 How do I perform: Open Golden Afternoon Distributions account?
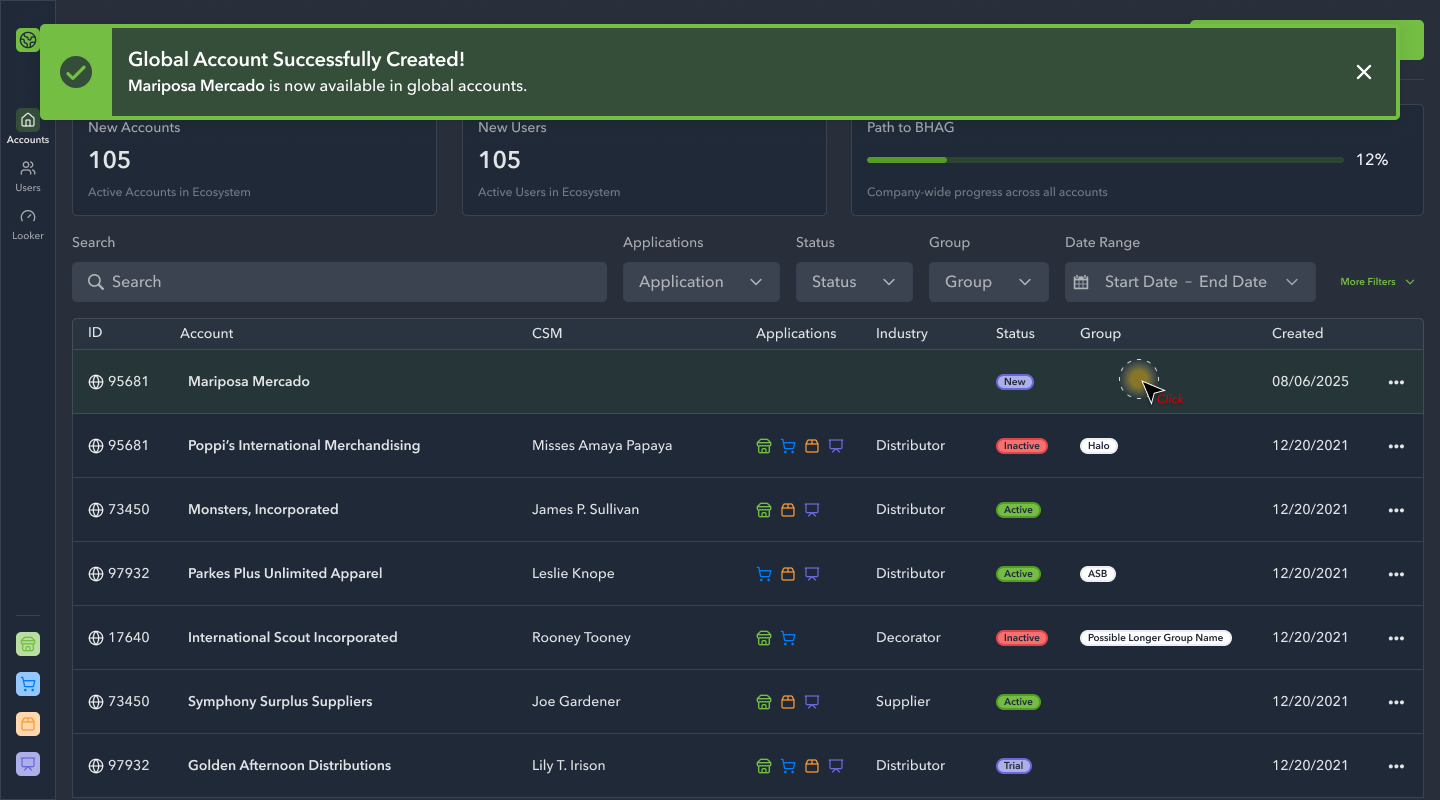coord(289,766)
